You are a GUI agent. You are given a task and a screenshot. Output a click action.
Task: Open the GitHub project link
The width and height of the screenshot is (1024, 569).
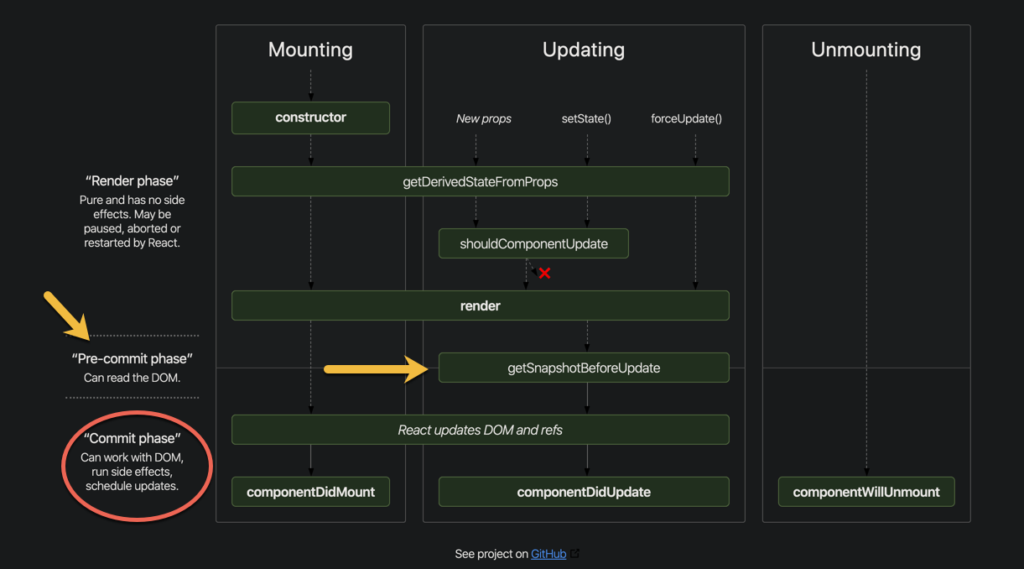[548, 554]
